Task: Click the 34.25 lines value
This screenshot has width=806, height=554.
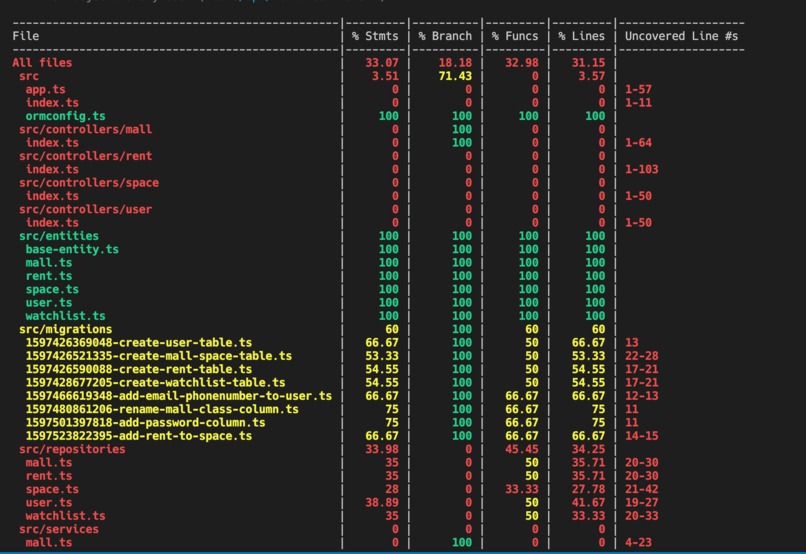Action: pos(588,450)
